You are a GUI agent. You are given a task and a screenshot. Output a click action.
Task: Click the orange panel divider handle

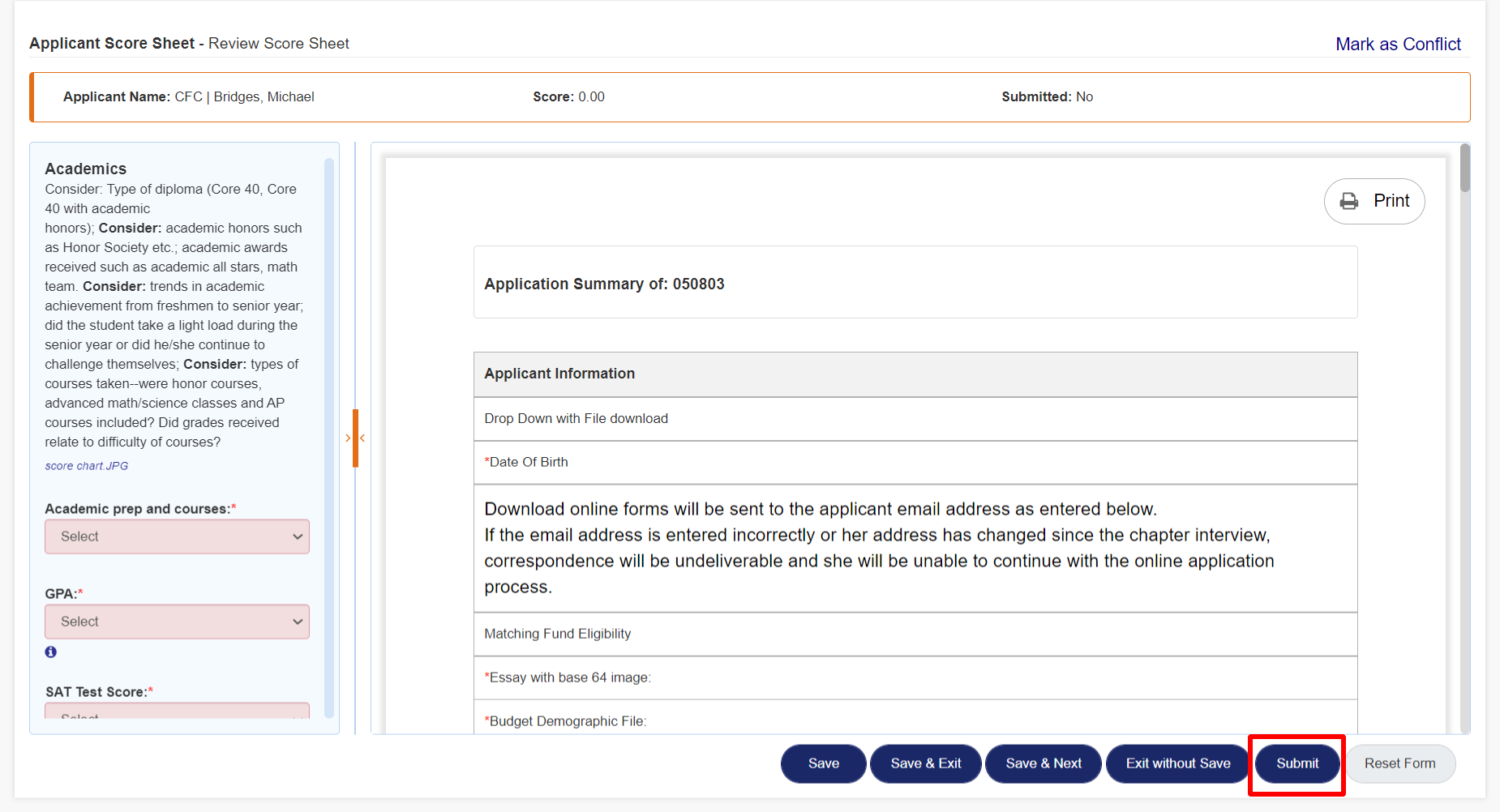[355, 438]
